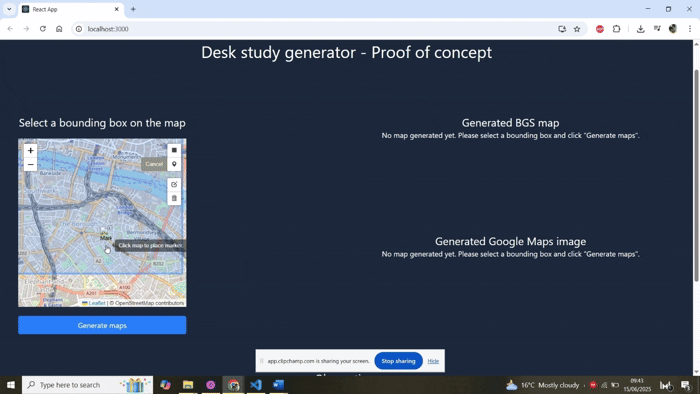Reload the localhost page
The image size is (700, 394).
(43, 29)
